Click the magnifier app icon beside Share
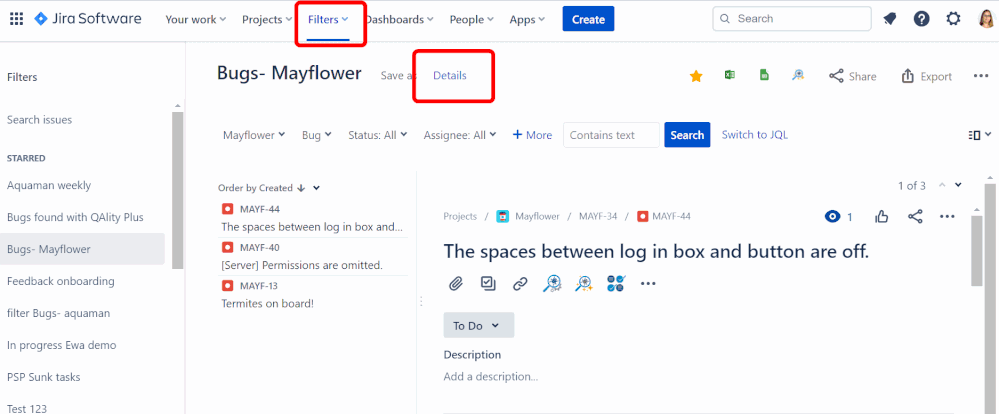This screenshot has height=414, width=999. click(798, 75)
